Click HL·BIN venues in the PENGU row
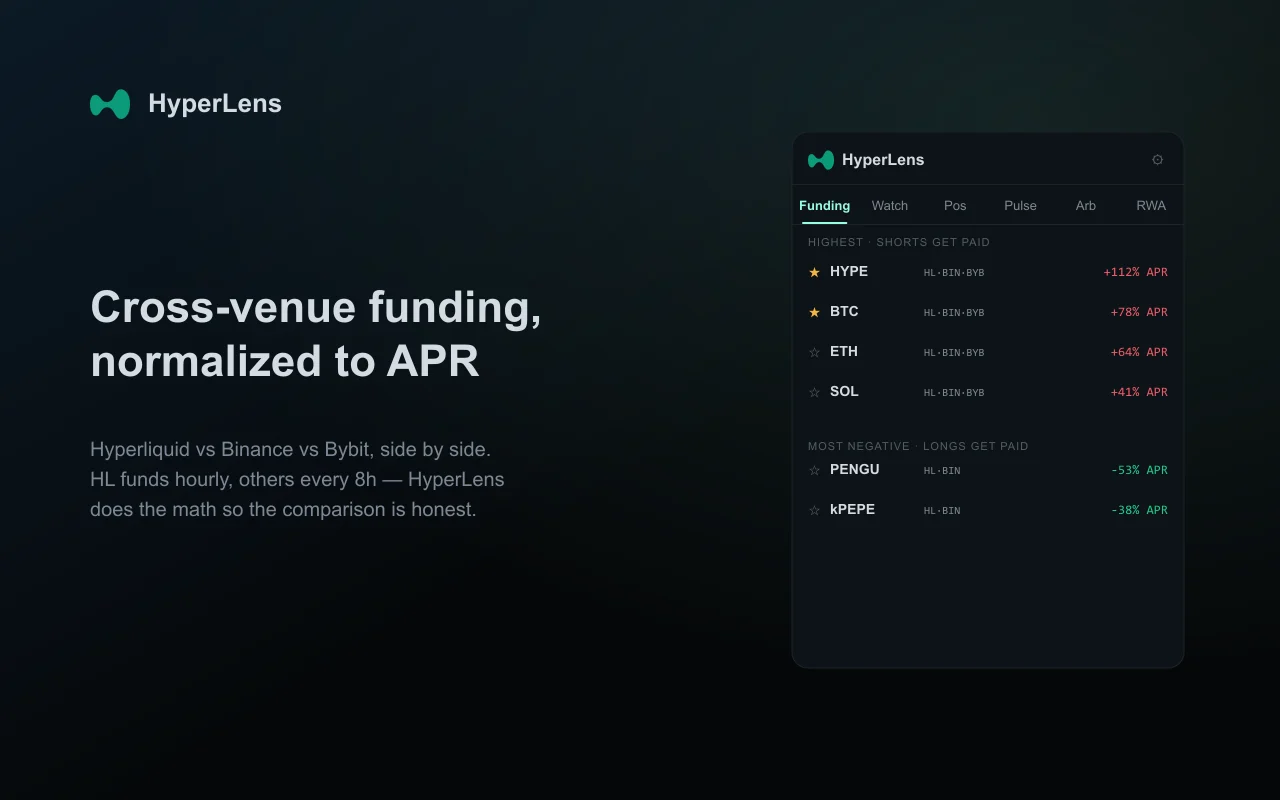The height and width of the screenshot is (800, 1280). tap(942, 471)
